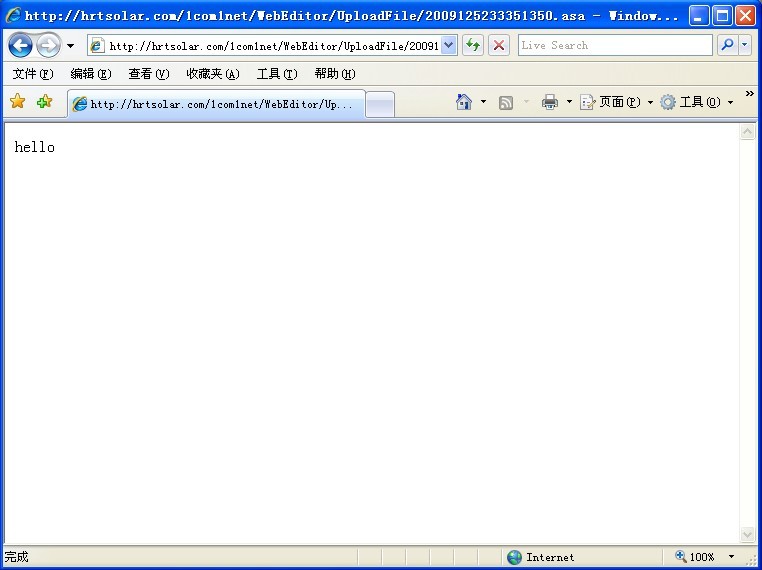Open Favorites Center star icon
762x570 pixels.
[x=17, y=102]
